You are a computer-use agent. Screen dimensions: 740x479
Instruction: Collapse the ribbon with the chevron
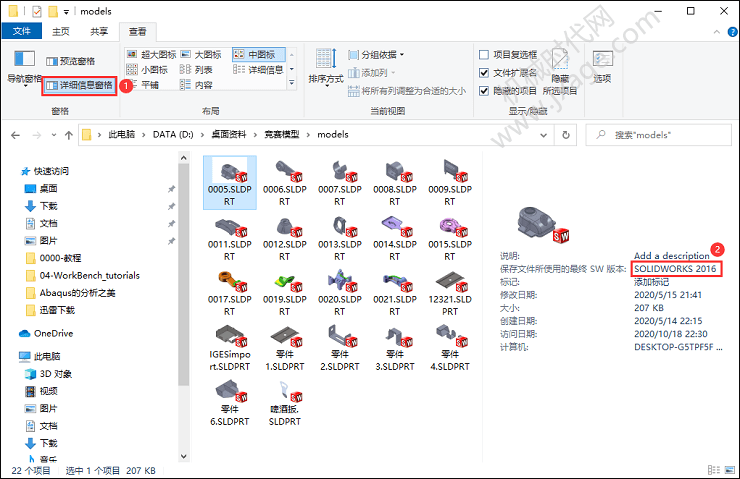coord(717,32)
